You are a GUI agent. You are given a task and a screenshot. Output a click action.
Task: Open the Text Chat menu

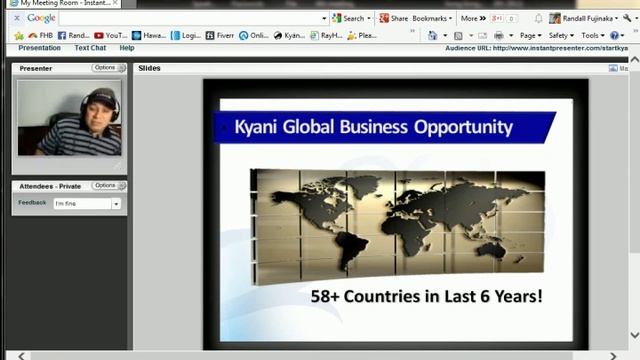[90, 48]
